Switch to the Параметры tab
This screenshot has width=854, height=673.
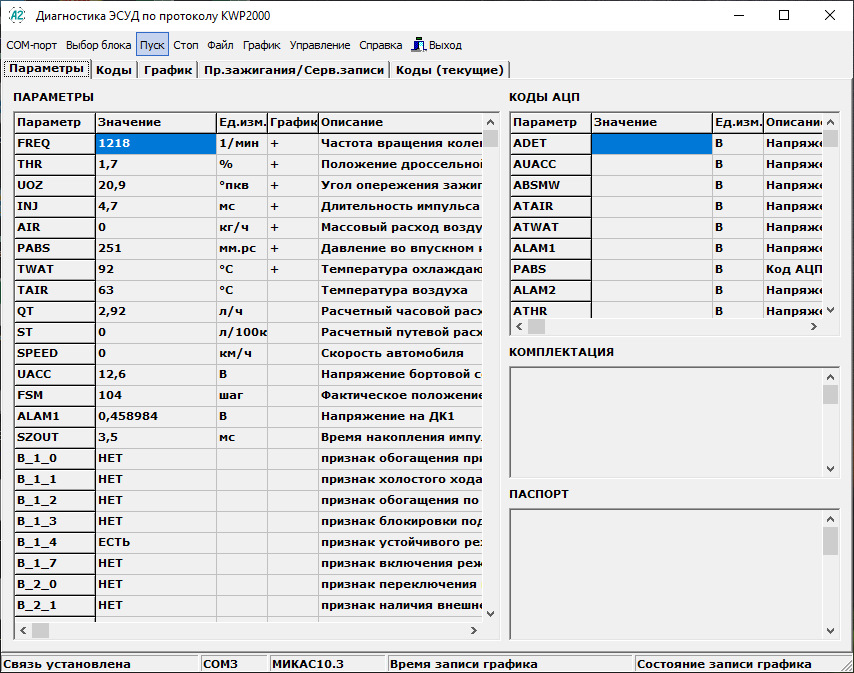click(46, 69)
